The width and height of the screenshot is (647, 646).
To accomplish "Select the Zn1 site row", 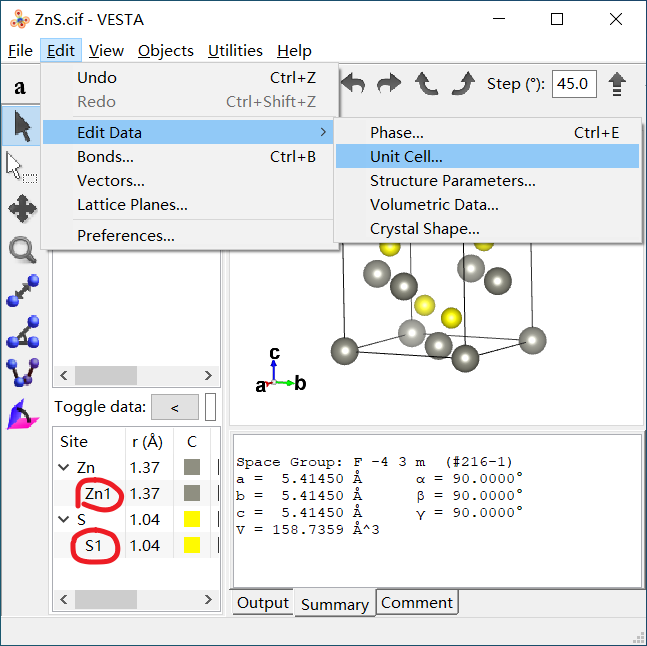I will (x=136, y=493).
